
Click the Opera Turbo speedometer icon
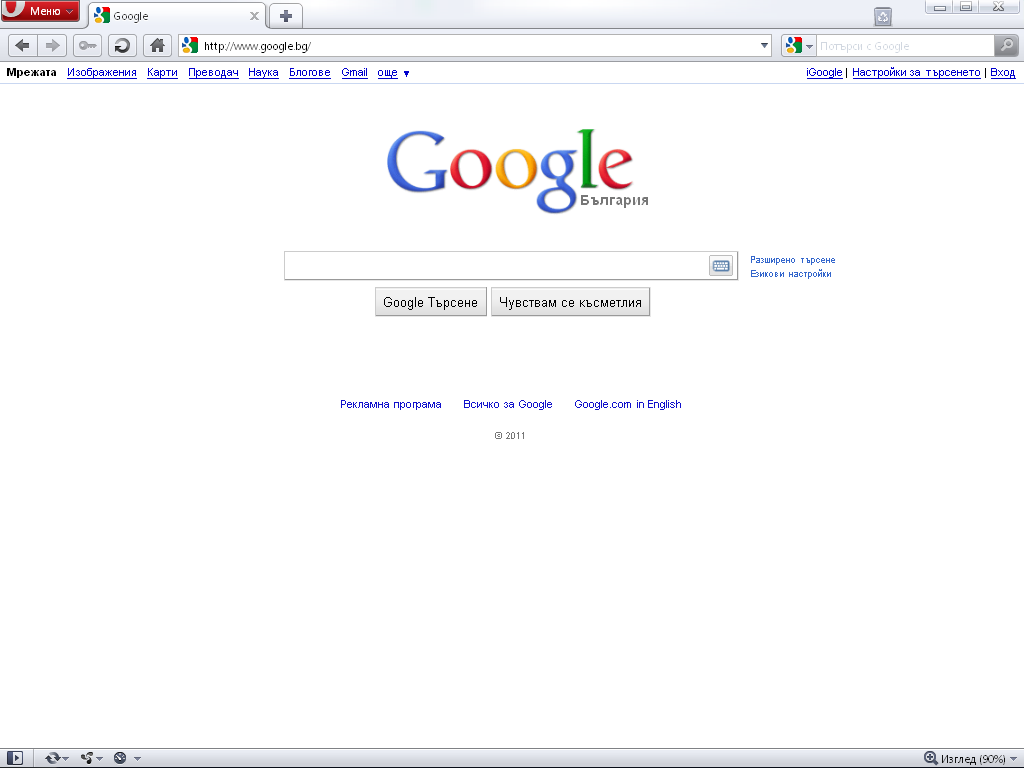120,758
